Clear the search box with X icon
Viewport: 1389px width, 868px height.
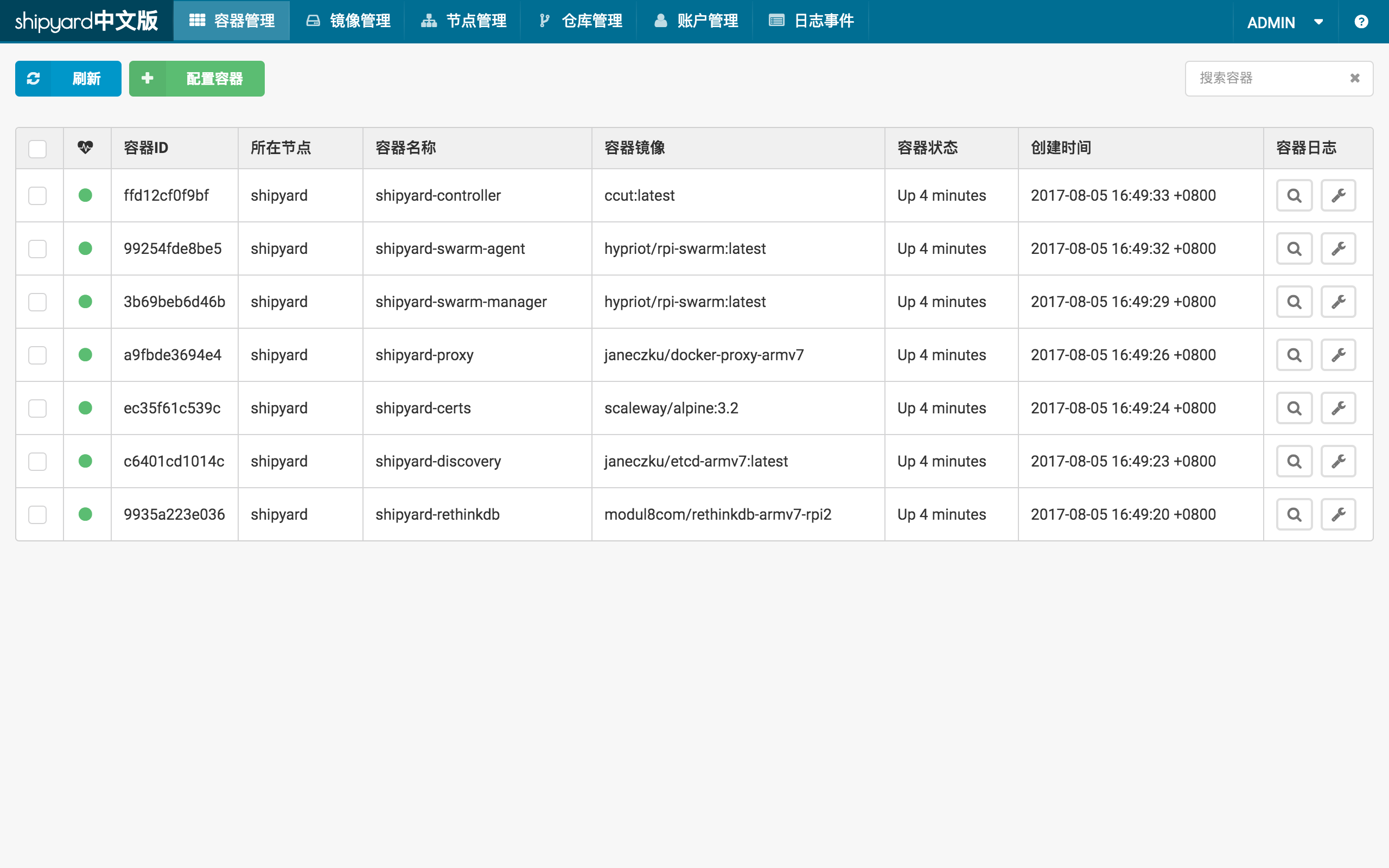pos(1355,78)
